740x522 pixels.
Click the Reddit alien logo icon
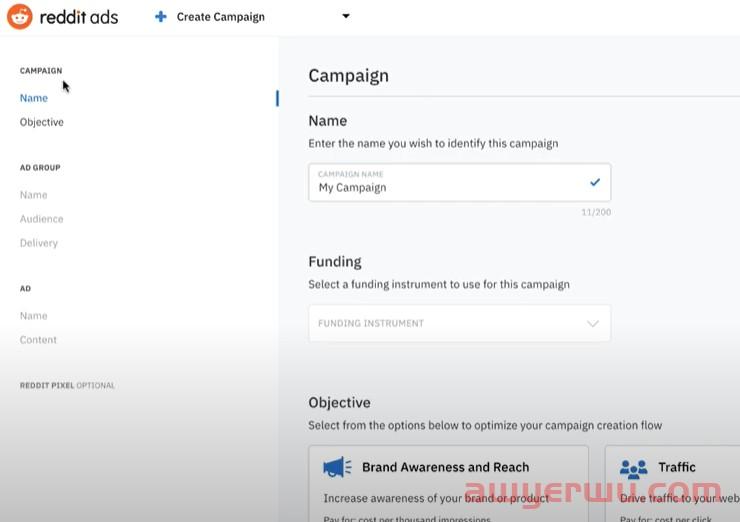pos(20,16)
